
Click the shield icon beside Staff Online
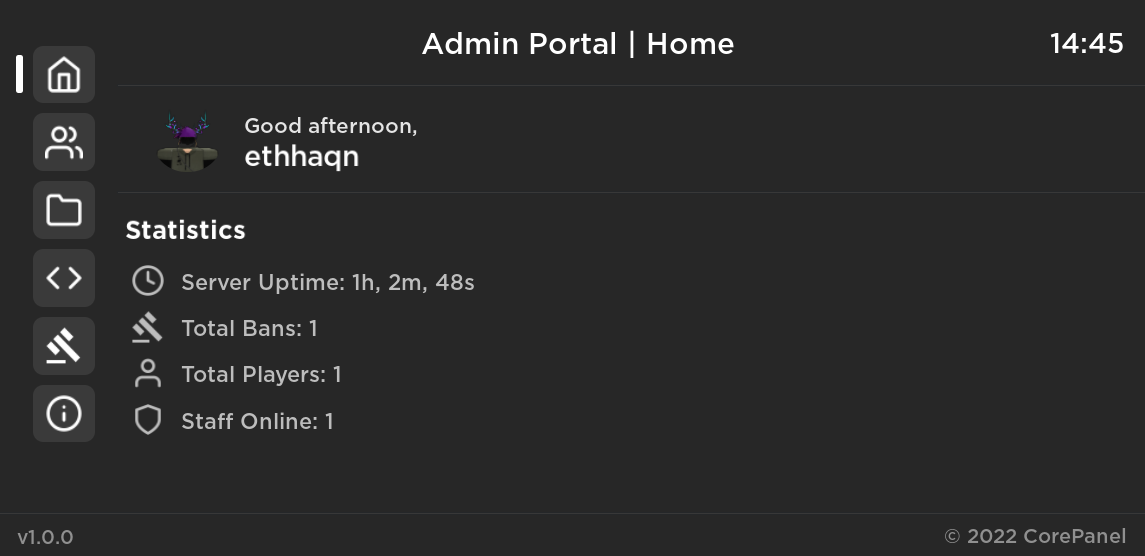(148, 421)
